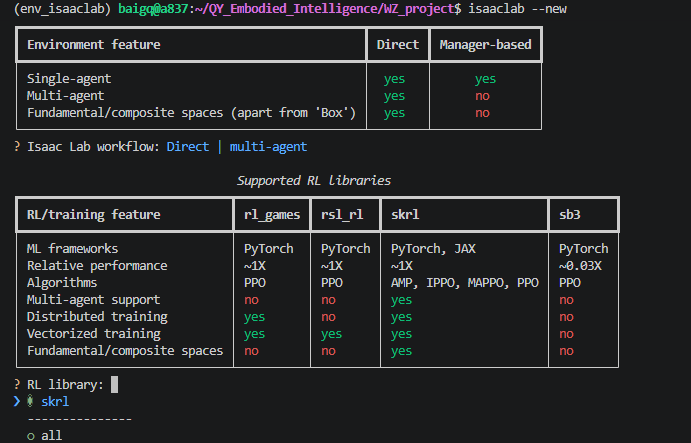This screenshot has width=691, height=443.
Task: Click 'no' under Manager-based for Multi-agent
Action: (482, 96)
